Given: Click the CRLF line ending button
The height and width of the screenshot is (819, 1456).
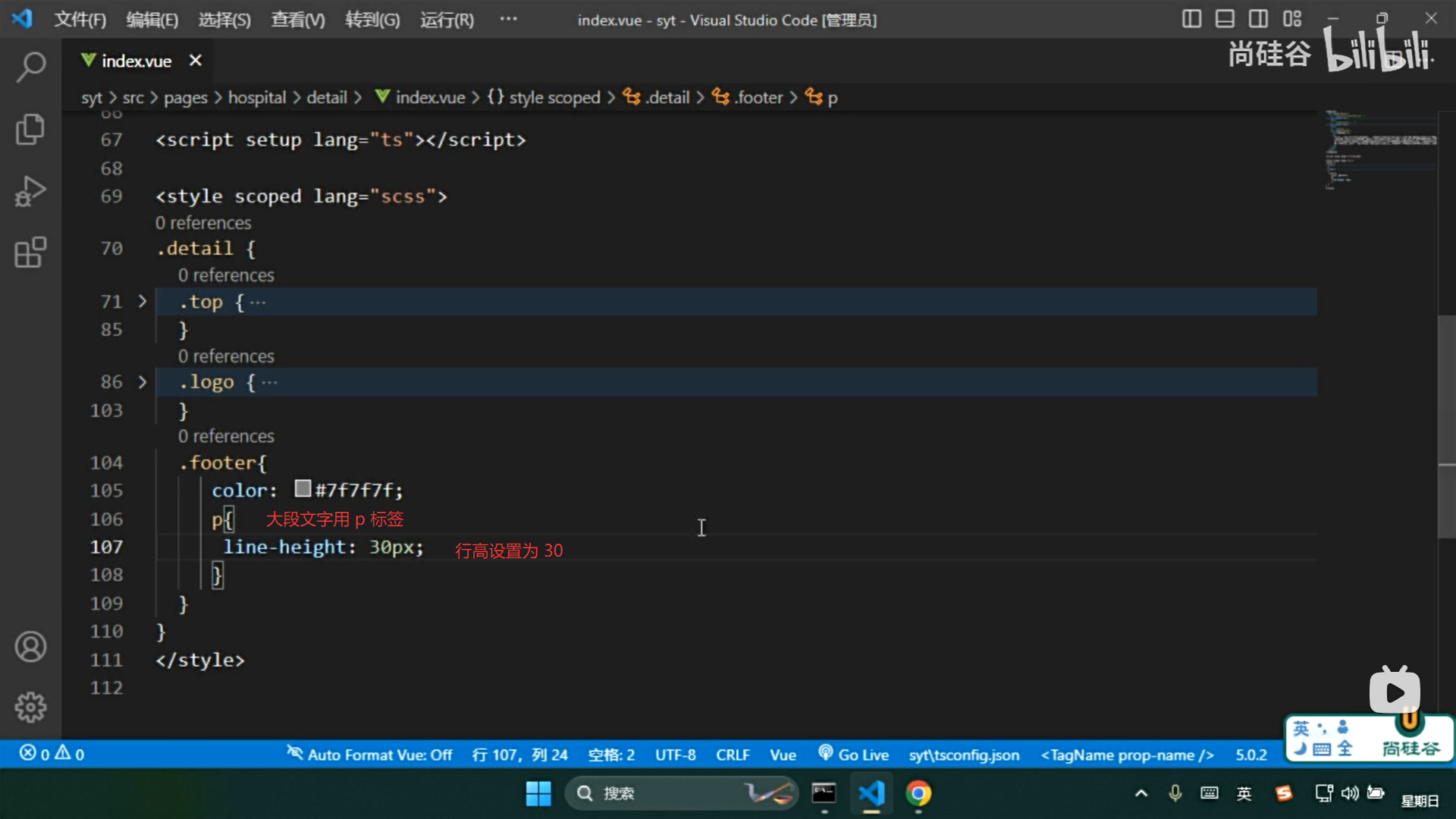Looking at the screenshot, I should tap(732, 755).
